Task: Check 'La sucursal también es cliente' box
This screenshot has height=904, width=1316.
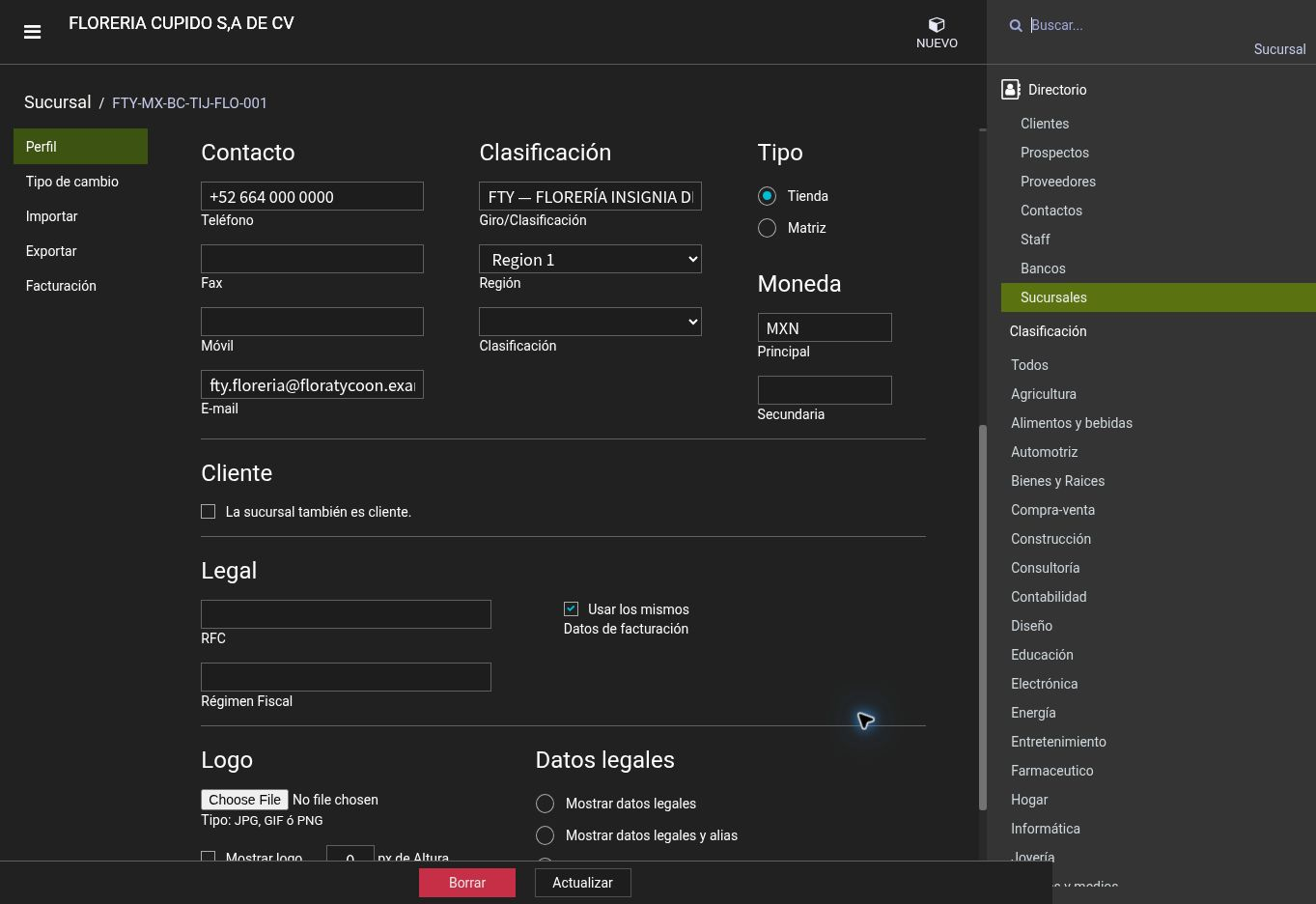Action: [x=208, y=511]
